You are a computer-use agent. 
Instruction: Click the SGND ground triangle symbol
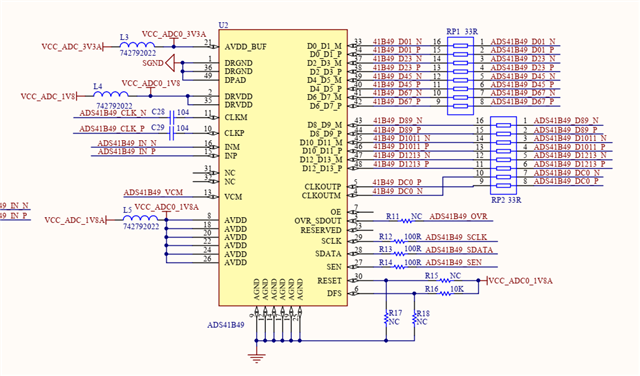pos(170,63)
